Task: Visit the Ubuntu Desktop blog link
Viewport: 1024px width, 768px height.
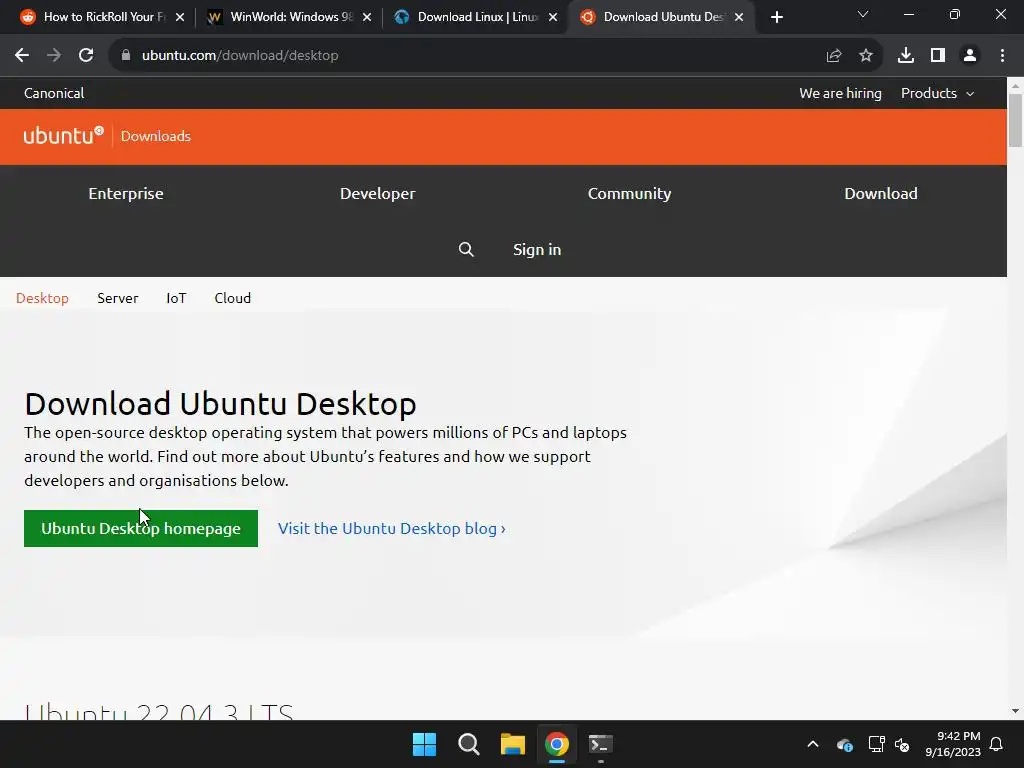Action: 392,528
